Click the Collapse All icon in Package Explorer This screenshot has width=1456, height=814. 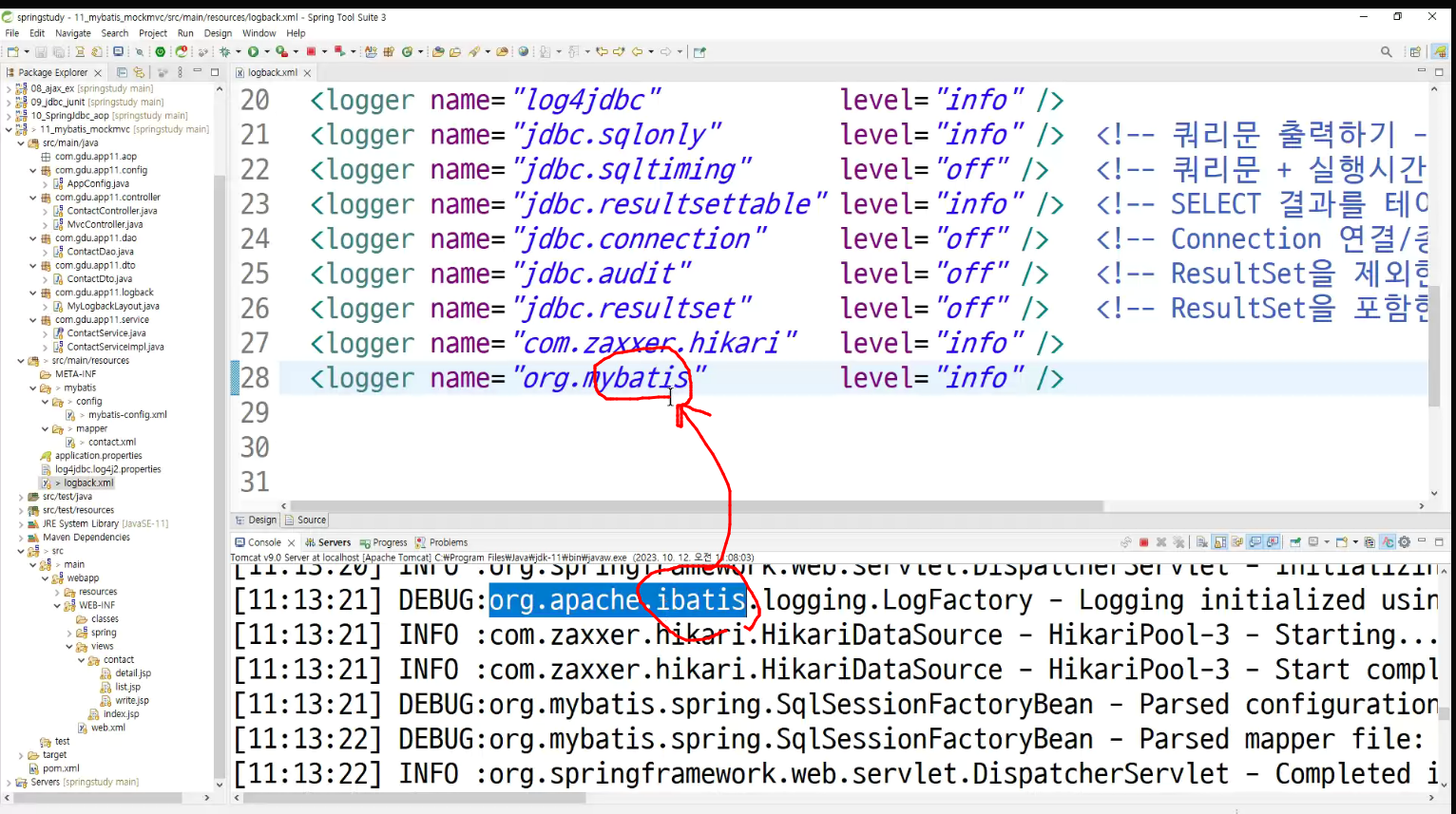click(x=122, y=72)
